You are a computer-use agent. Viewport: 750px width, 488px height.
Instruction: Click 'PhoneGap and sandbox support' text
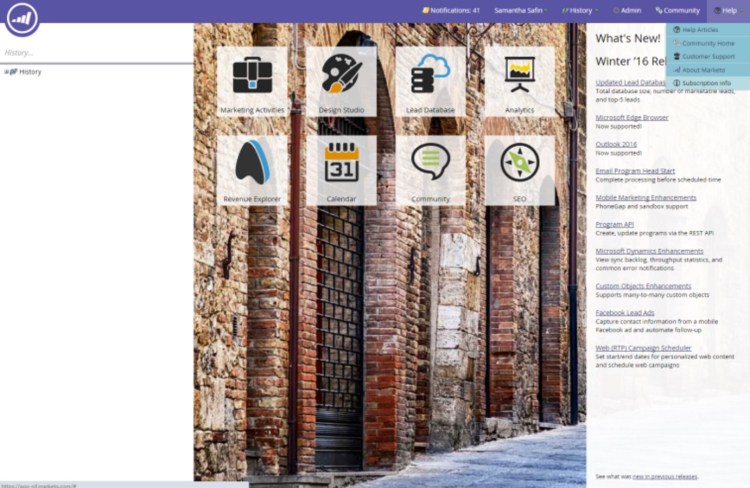click(x=641, y=207)
